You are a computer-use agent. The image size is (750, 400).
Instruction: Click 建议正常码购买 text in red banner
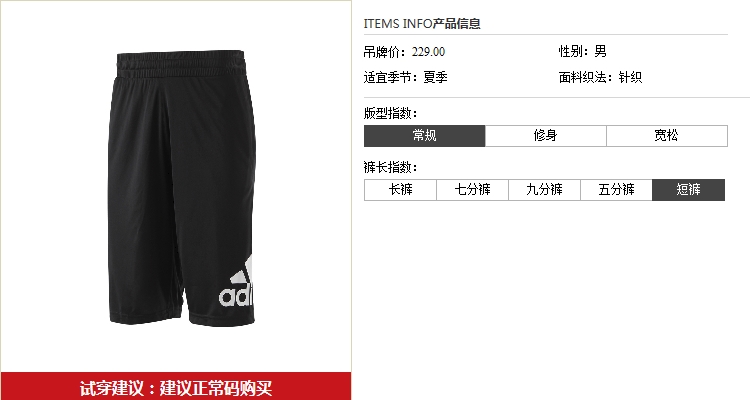(216, 388)
